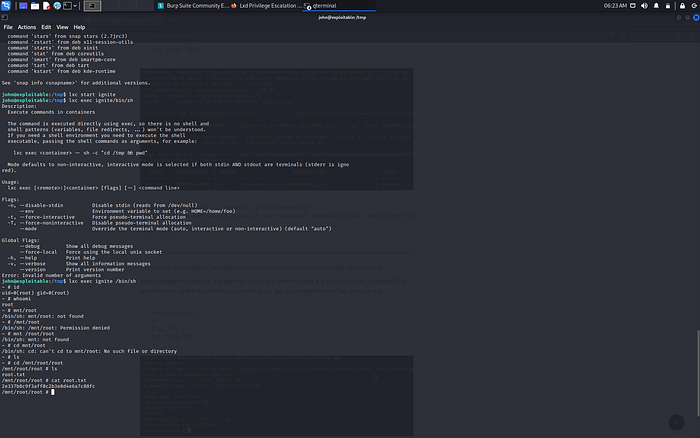Lock the screen with padlock icon
This screenshot has width=700, height=438.
point(683,6)
